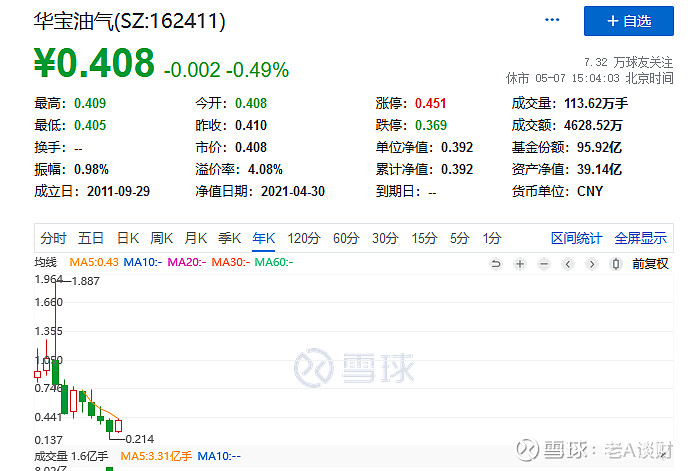This screenshot has height=471, width=693.
Task: Click the 成交量 1.6亿手 volume label
Action: (x=71, y=456)
